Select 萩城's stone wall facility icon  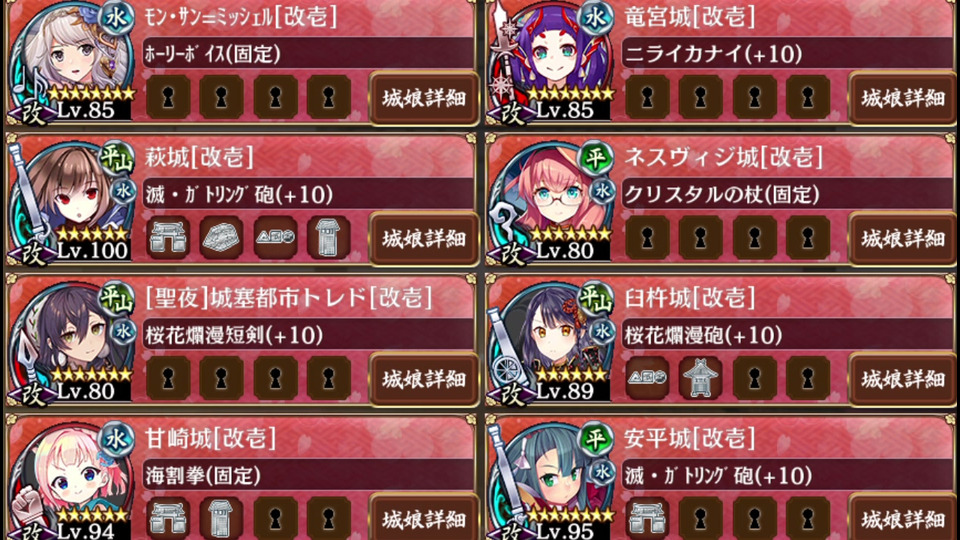221,238
